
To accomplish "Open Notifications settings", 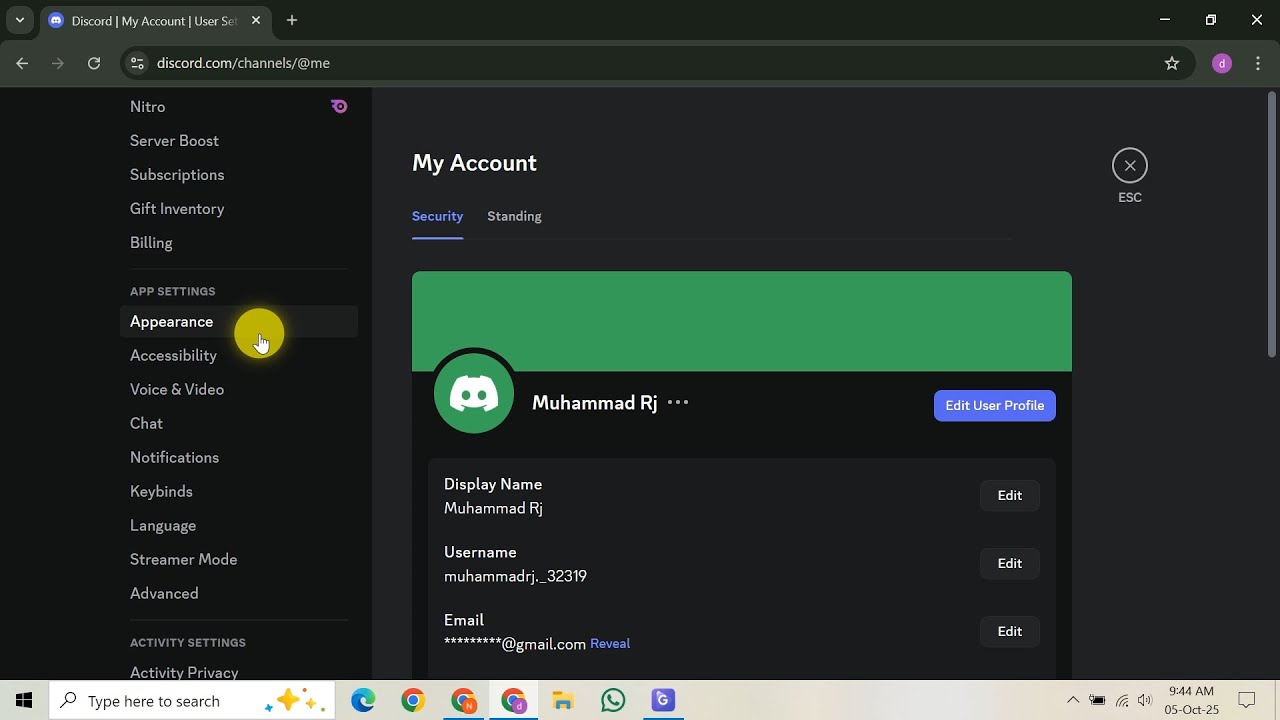I will click(239, 458).
